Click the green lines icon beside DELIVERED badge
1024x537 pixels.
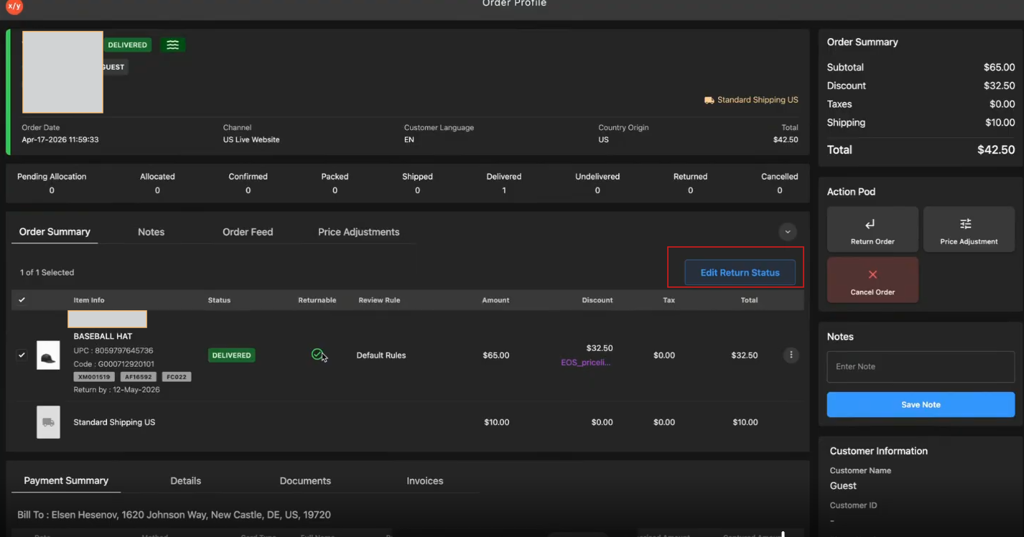172,45
